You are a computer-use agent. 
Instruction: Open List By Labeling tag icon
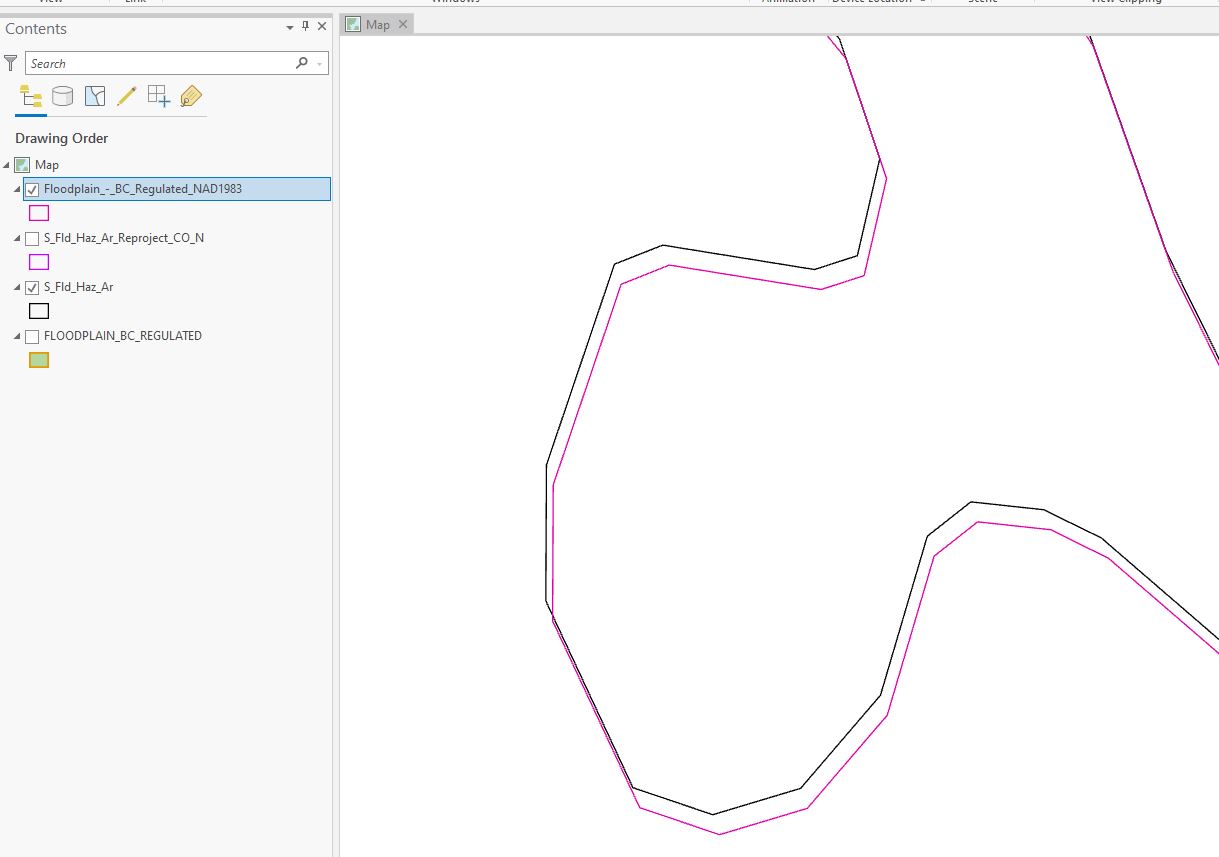click(190, 96)
